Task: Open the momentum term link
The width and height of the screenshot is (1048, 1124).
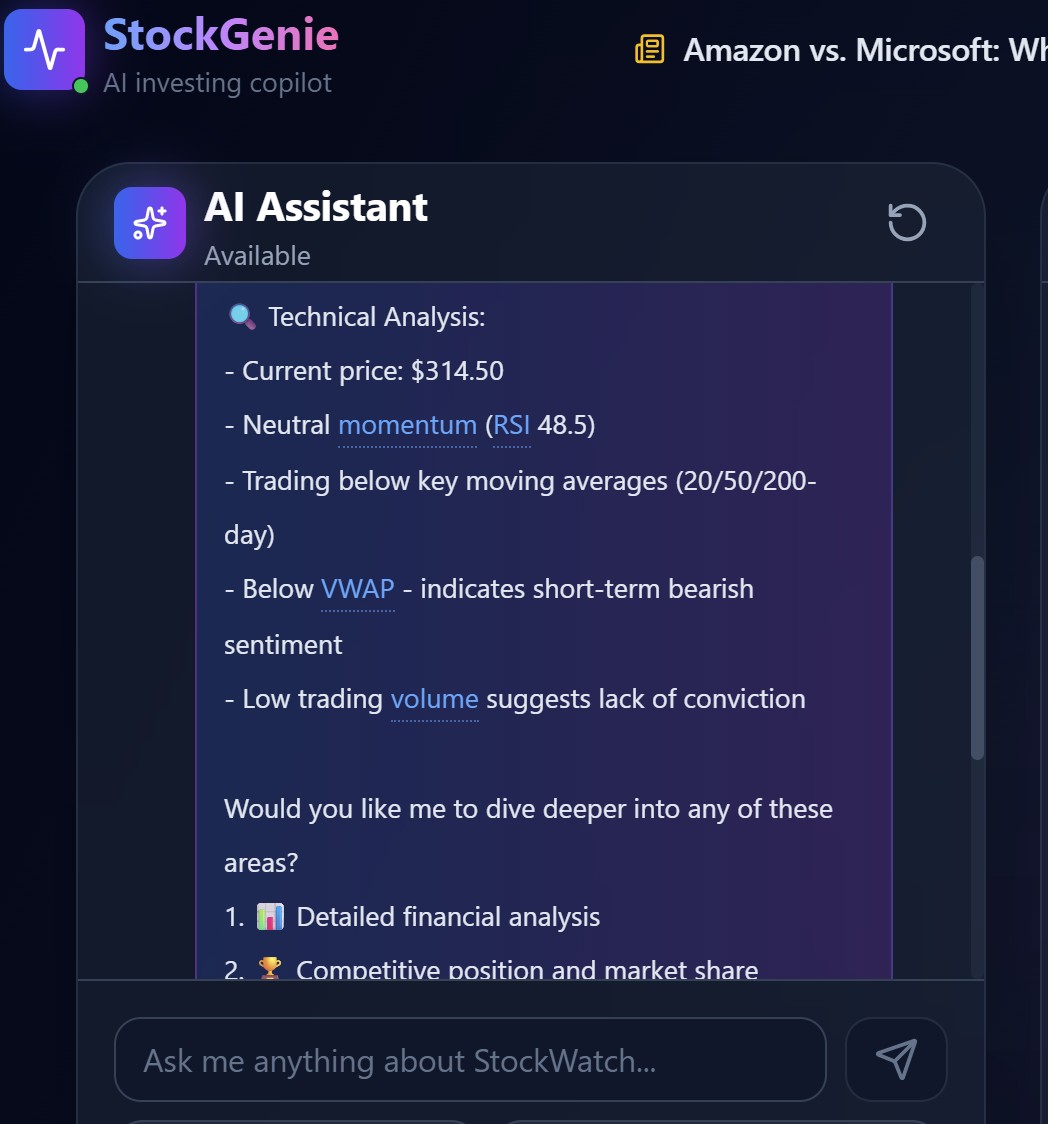Action: tap(407, 425)
